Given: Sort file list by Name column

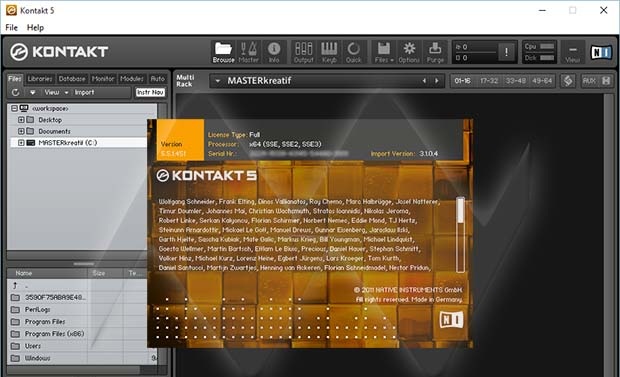Looking at the screenshot, I should tap(47, 273).
